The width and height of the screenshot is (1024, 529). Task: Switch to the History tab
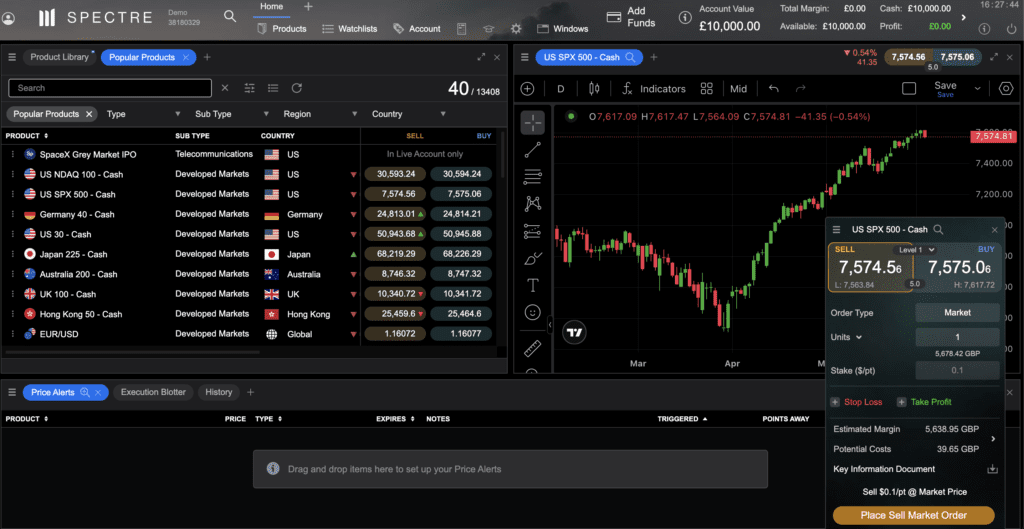pyautogui.click(x=219, y=393)
